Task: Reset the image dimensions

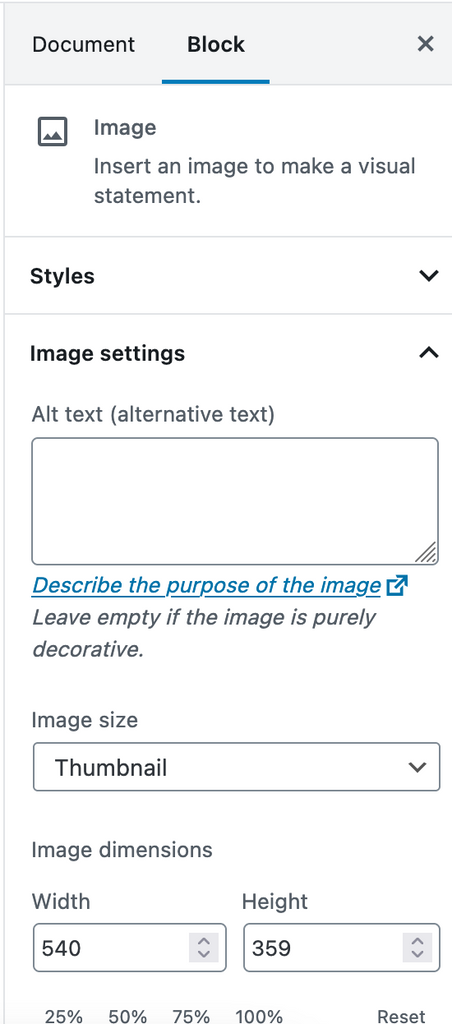Action: pos(402,1016)
